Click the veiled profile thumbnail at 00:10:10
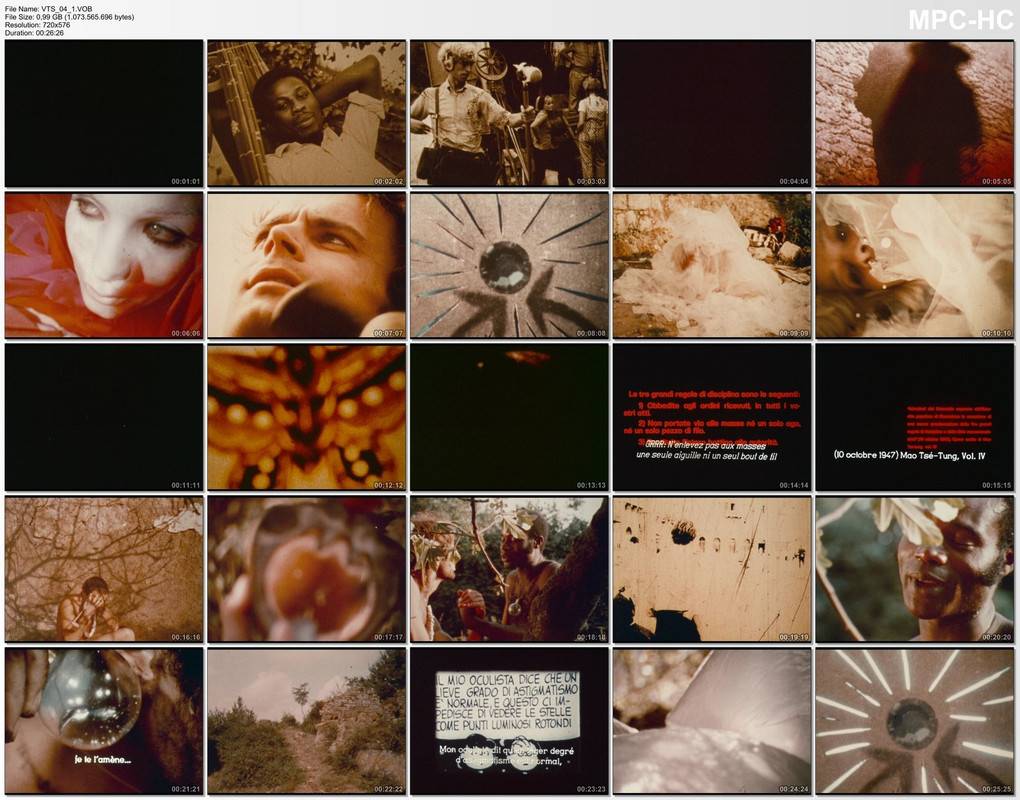This screenshot has height=800, width=1020. (915, 265)
